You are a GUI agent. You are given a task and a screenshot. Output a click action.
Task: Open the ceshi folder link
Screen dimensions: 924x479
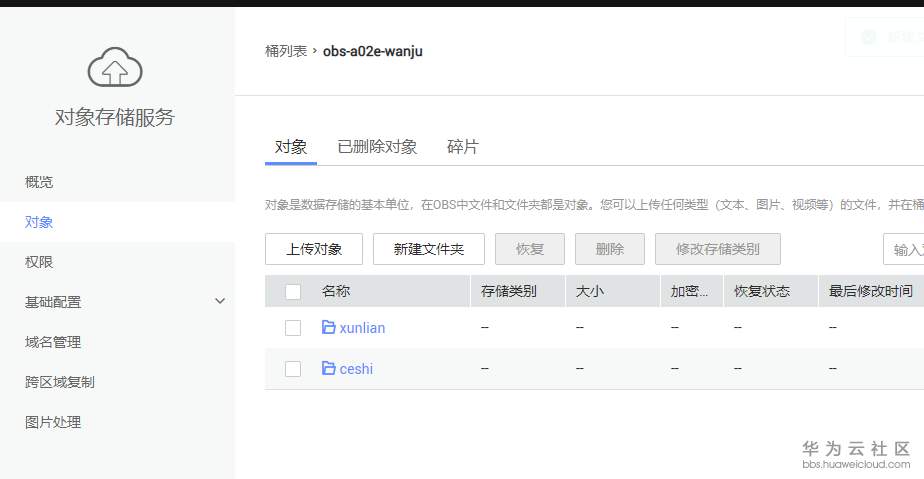[356, 369]
